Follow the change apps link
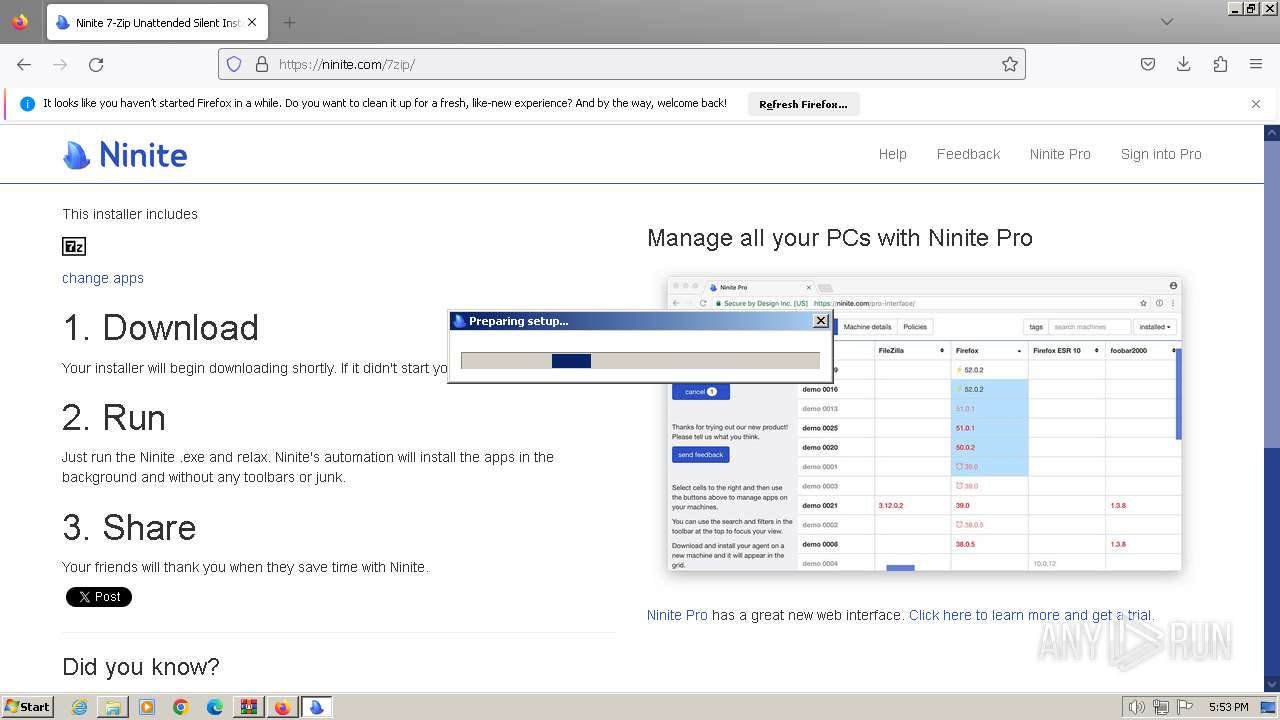This screenshot has height=720, width=1280. tap(103, 278)
